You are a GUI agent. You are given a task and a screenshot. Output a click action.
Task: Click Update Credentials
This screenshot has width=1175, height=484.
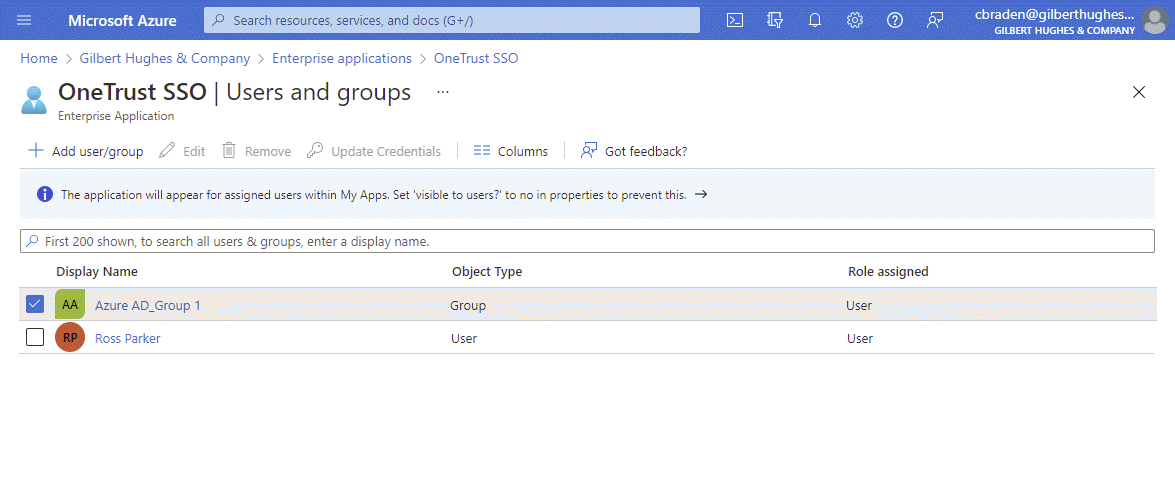[374, 151]
